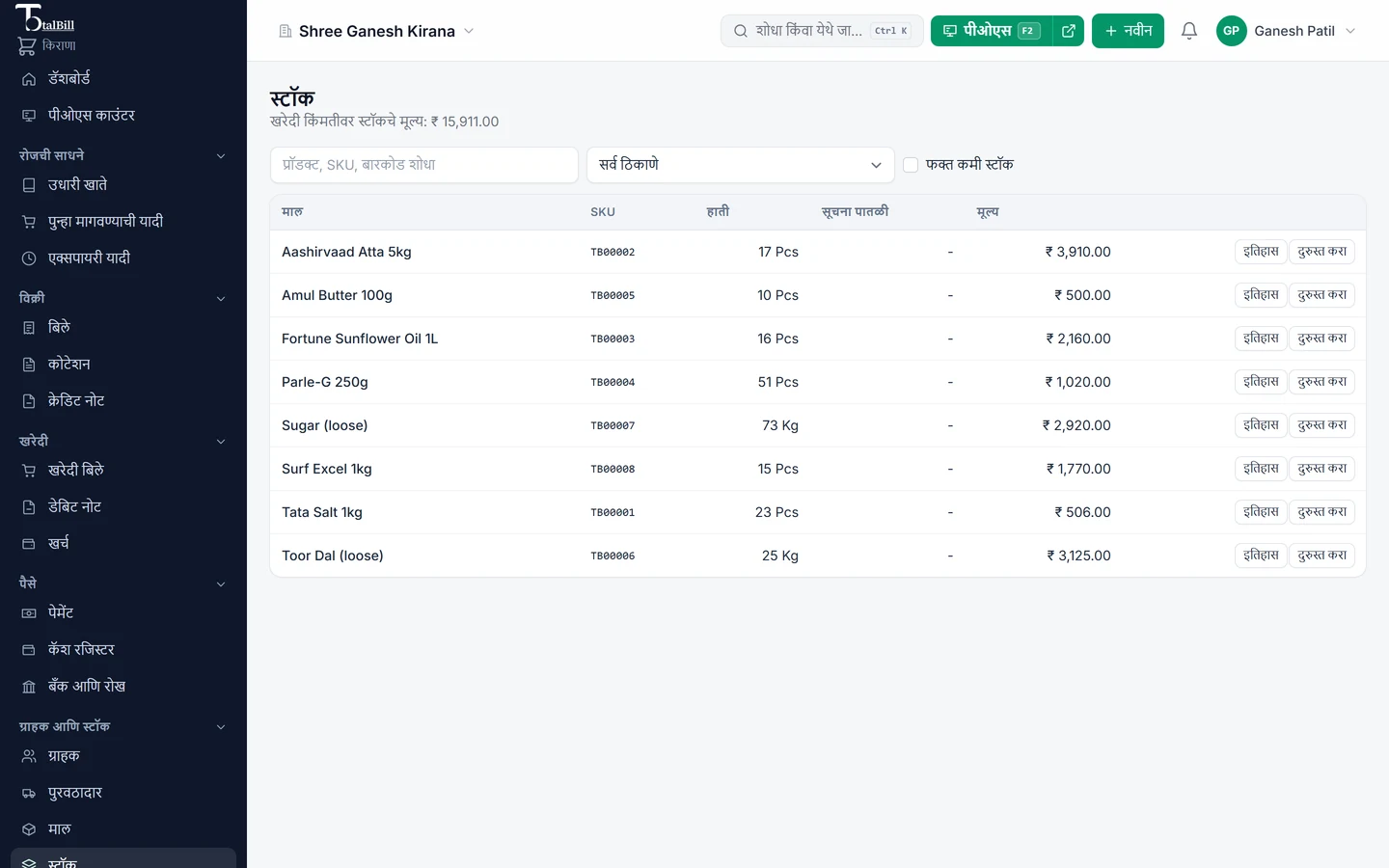Focus the product, SKU, barcode search field
The height and width of the screenshot is (868, 1389).
[x=424, y=165]
